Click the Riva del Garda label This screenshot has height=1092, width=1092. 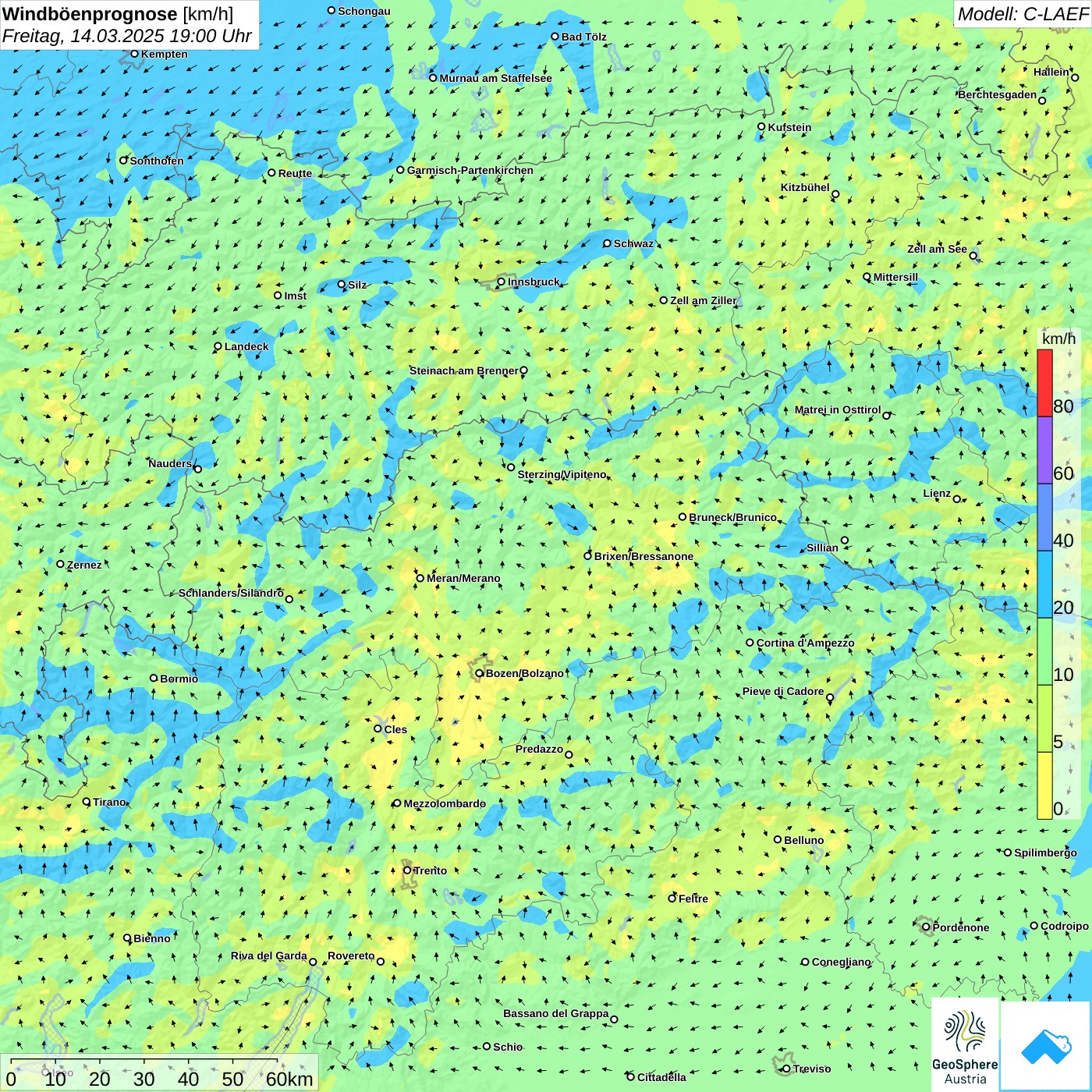pyautogui.click(x=269, y=955)
